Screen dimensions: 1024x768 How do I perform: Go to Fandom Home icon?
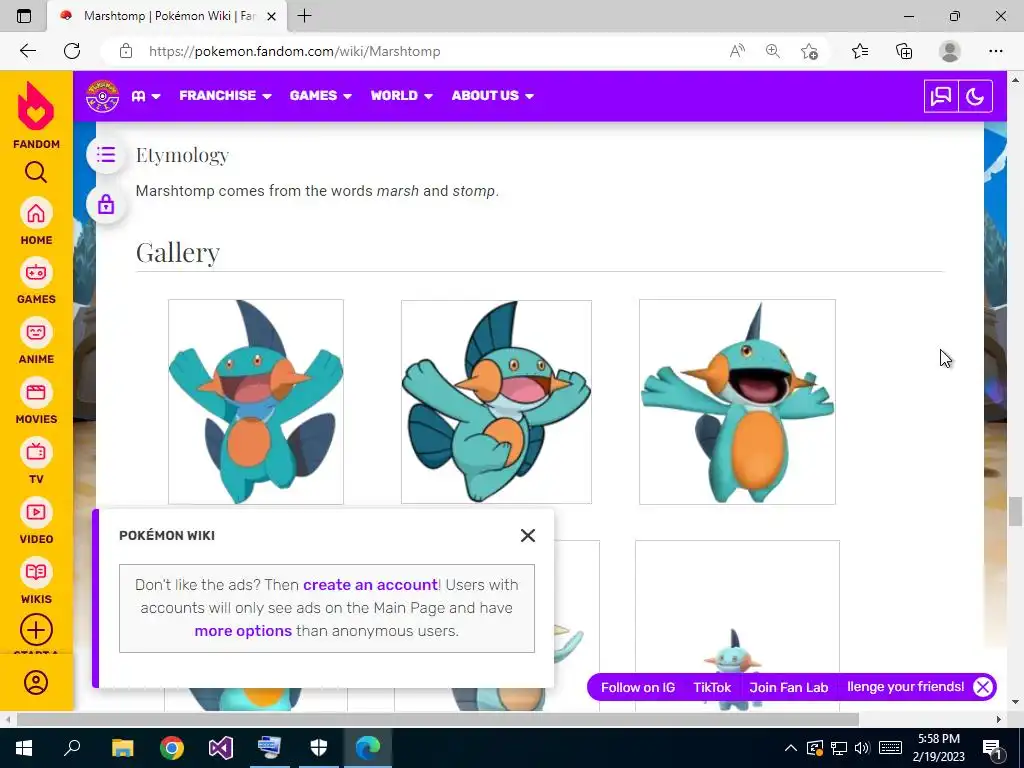pos(36,214)
